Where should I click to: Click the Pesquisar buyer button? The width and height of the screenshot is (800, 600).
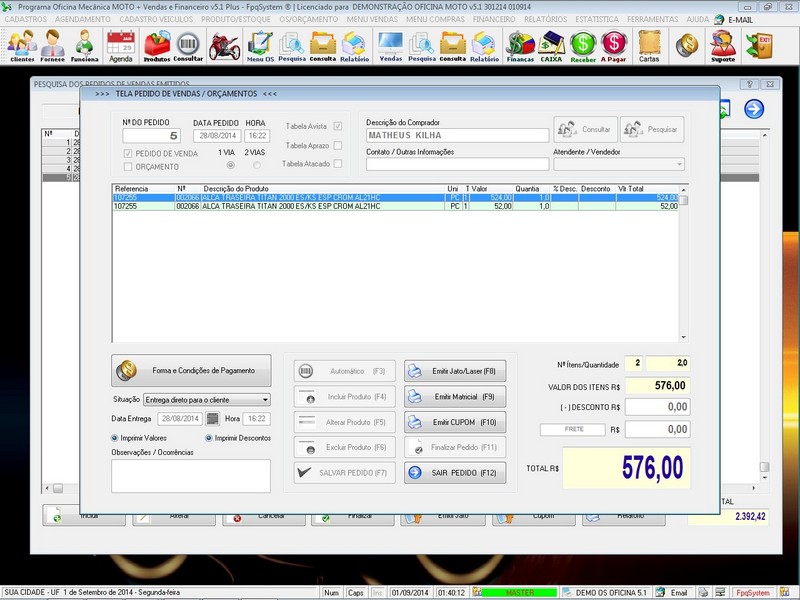coord(652,129)
